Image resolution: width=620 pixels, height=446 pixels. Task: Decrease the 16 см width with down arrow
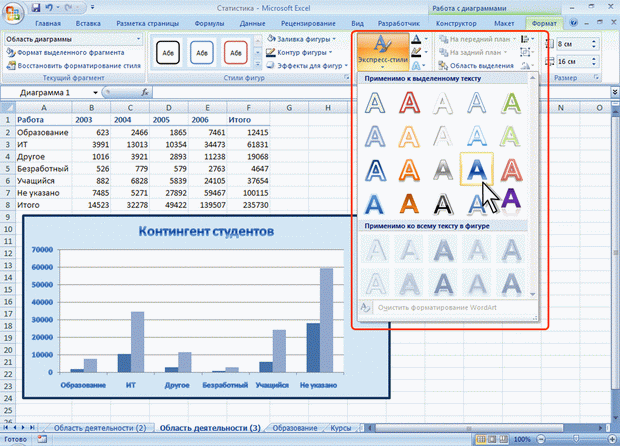(x=594, y=64)
